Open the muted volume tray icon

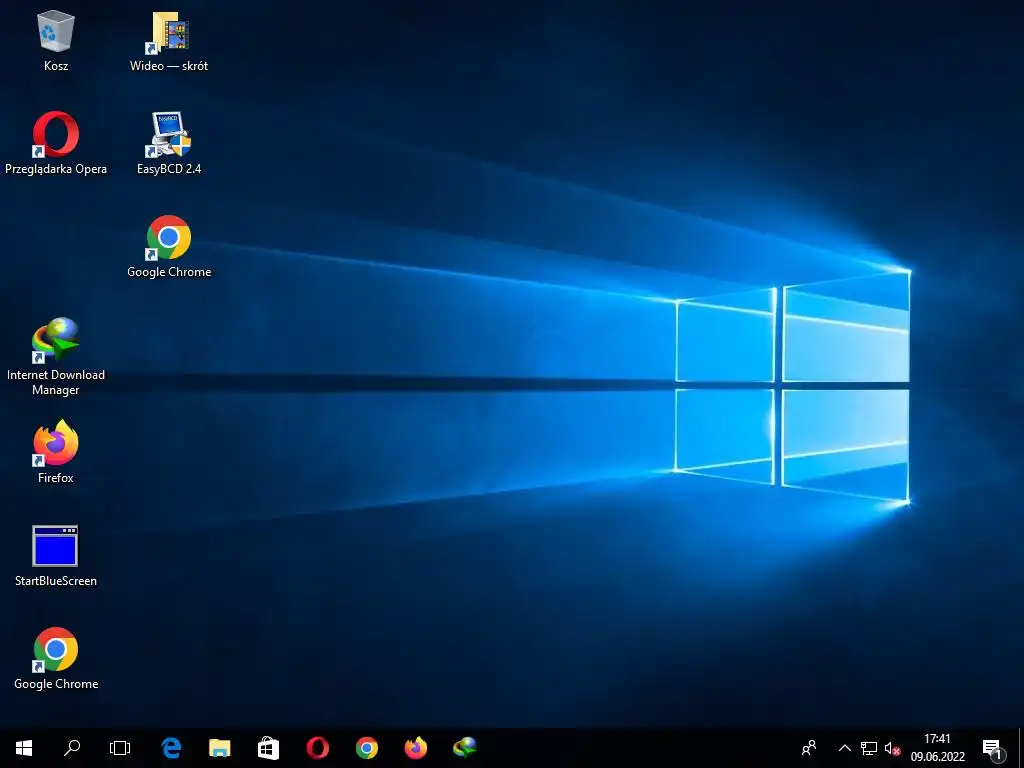click(892, 748)
